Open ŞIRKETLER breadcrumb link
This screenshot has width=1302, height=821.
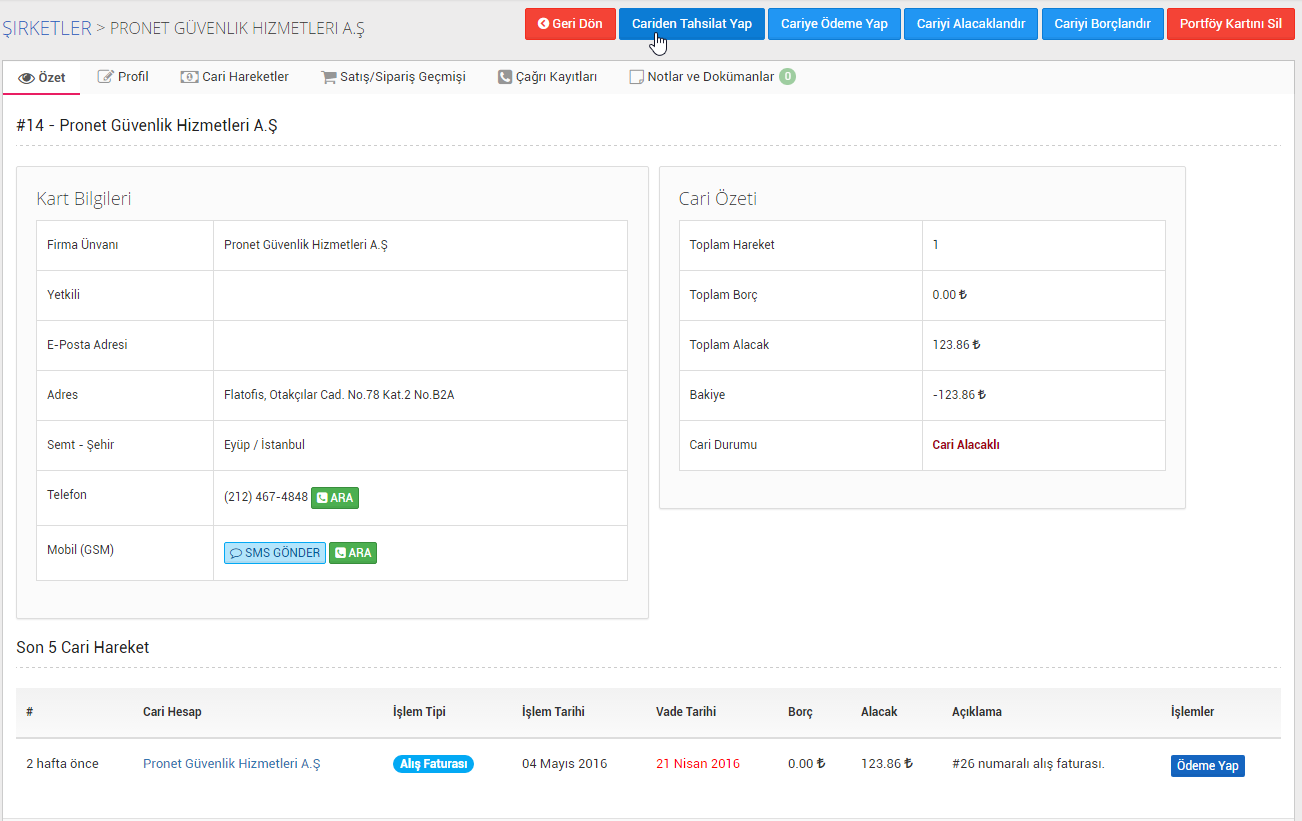47,28
